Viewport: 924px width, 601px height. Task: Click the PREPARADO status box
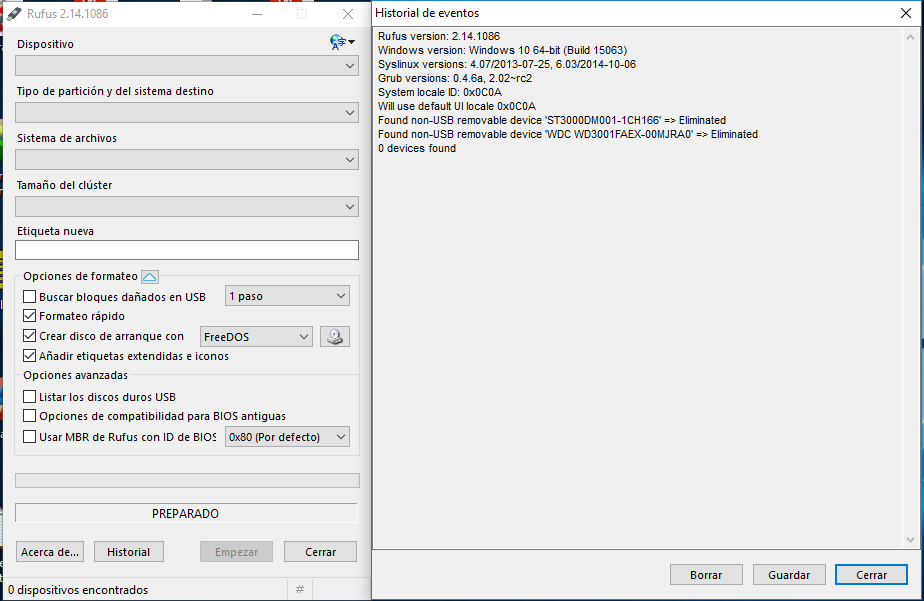[186, 513]
